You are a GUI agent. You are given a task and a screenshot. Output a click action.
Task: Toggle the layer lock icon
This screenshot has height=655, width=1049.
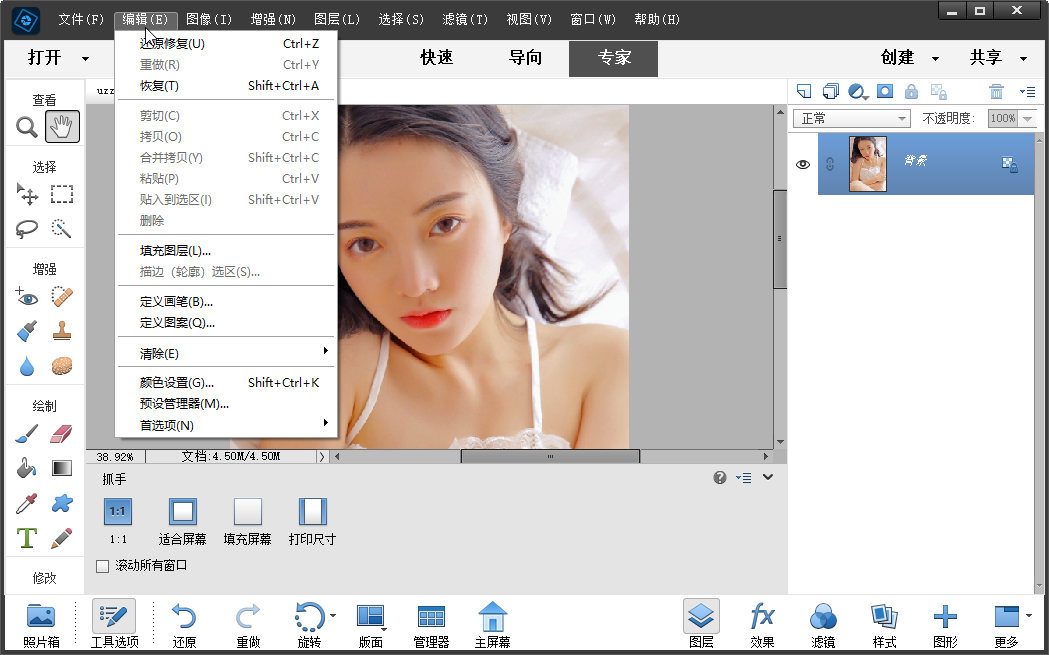[x=911, y=91]
